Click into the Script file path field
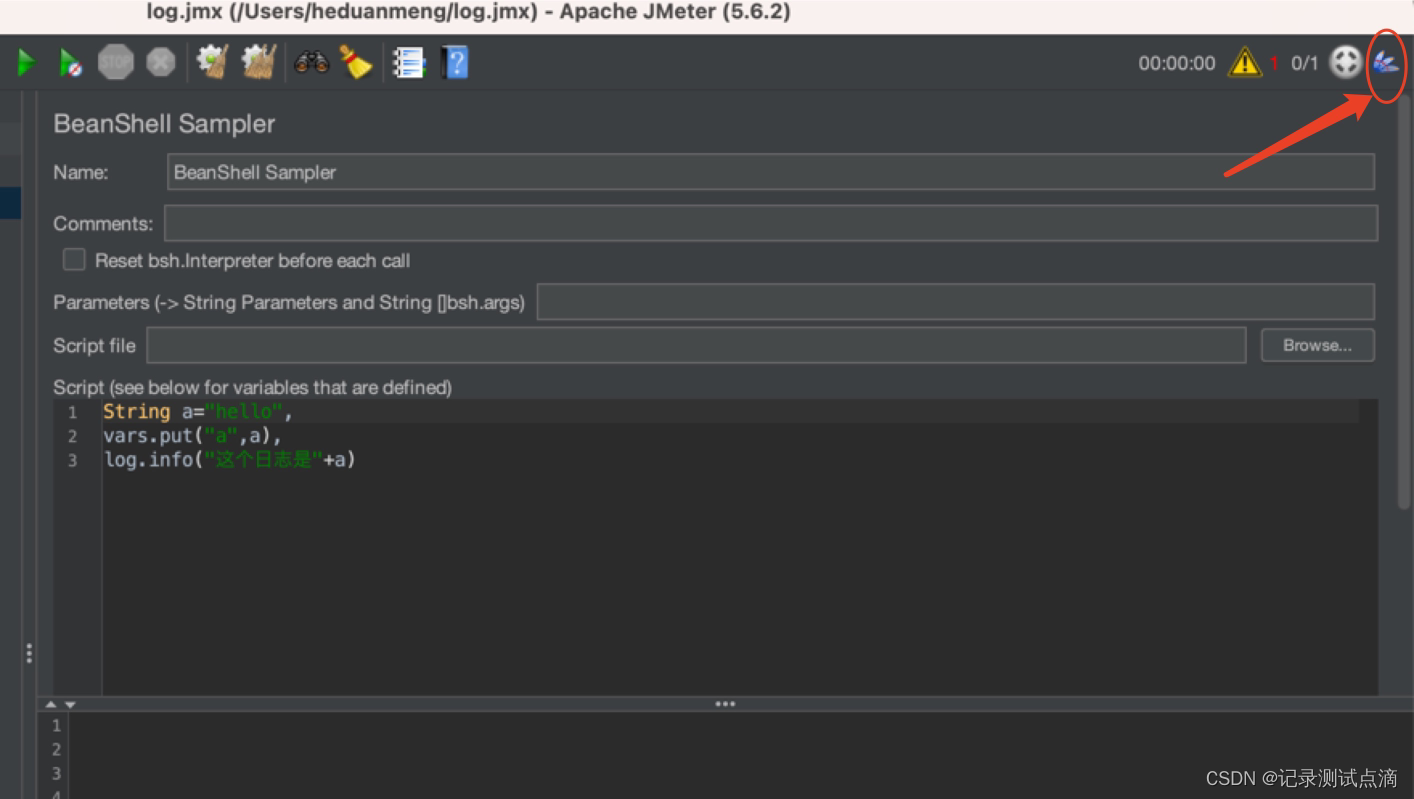Screen dimensions: 1414x799 (x=696, y=345)
